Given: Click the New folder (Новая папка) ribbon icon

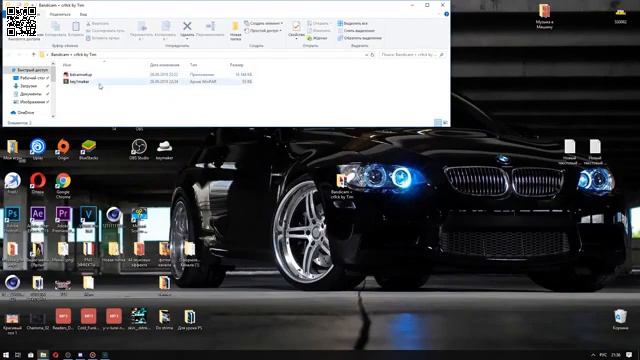Looking at the screenshot, I should pos(236,31).
